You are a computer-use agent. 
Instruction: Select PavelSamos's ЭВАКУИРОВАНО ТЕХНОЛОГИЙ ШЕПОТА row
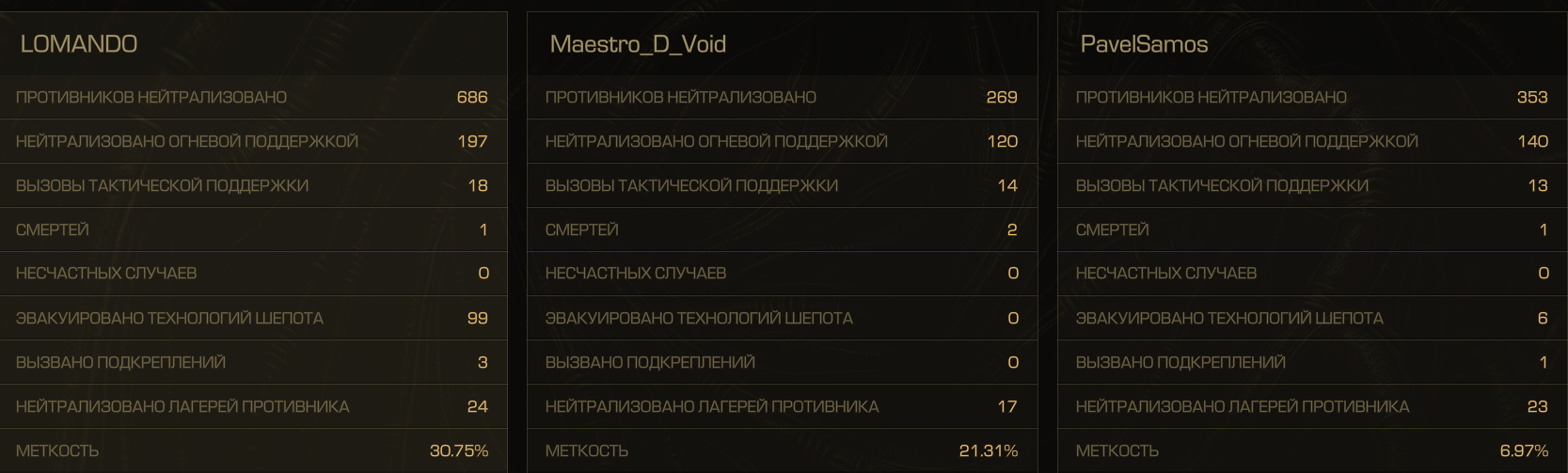1312,318
